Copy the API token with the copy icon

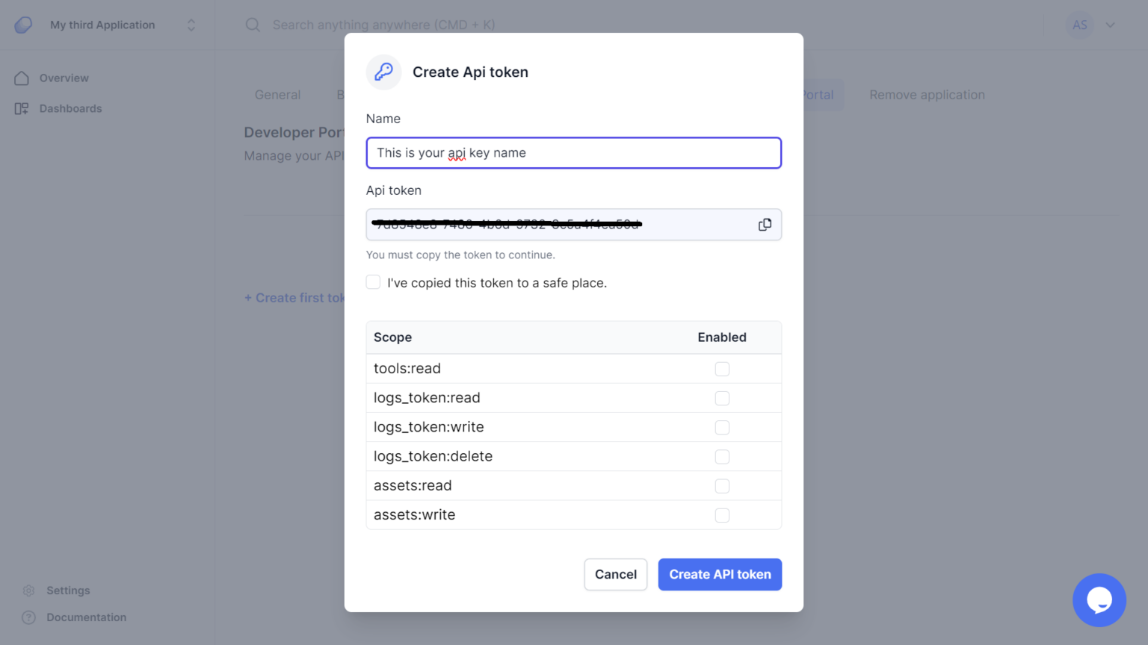click(765, 225)
